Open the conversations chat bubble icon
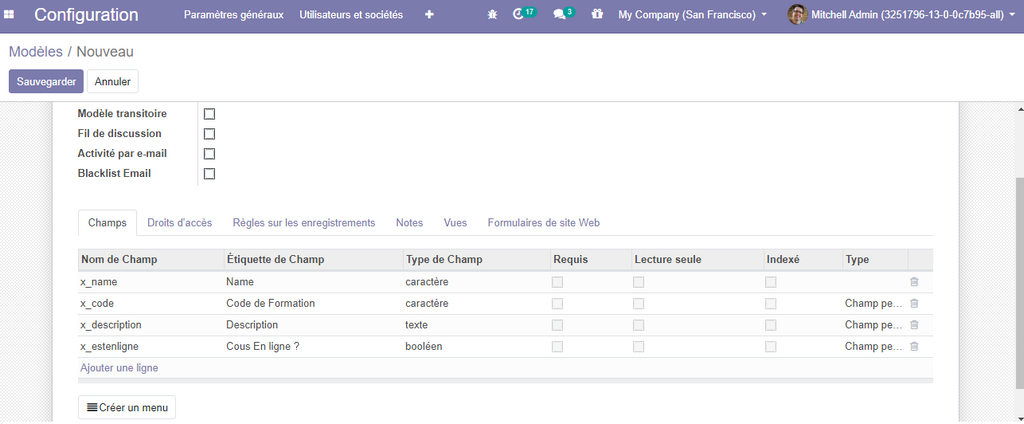1024x424 pixels. [562, 15]
